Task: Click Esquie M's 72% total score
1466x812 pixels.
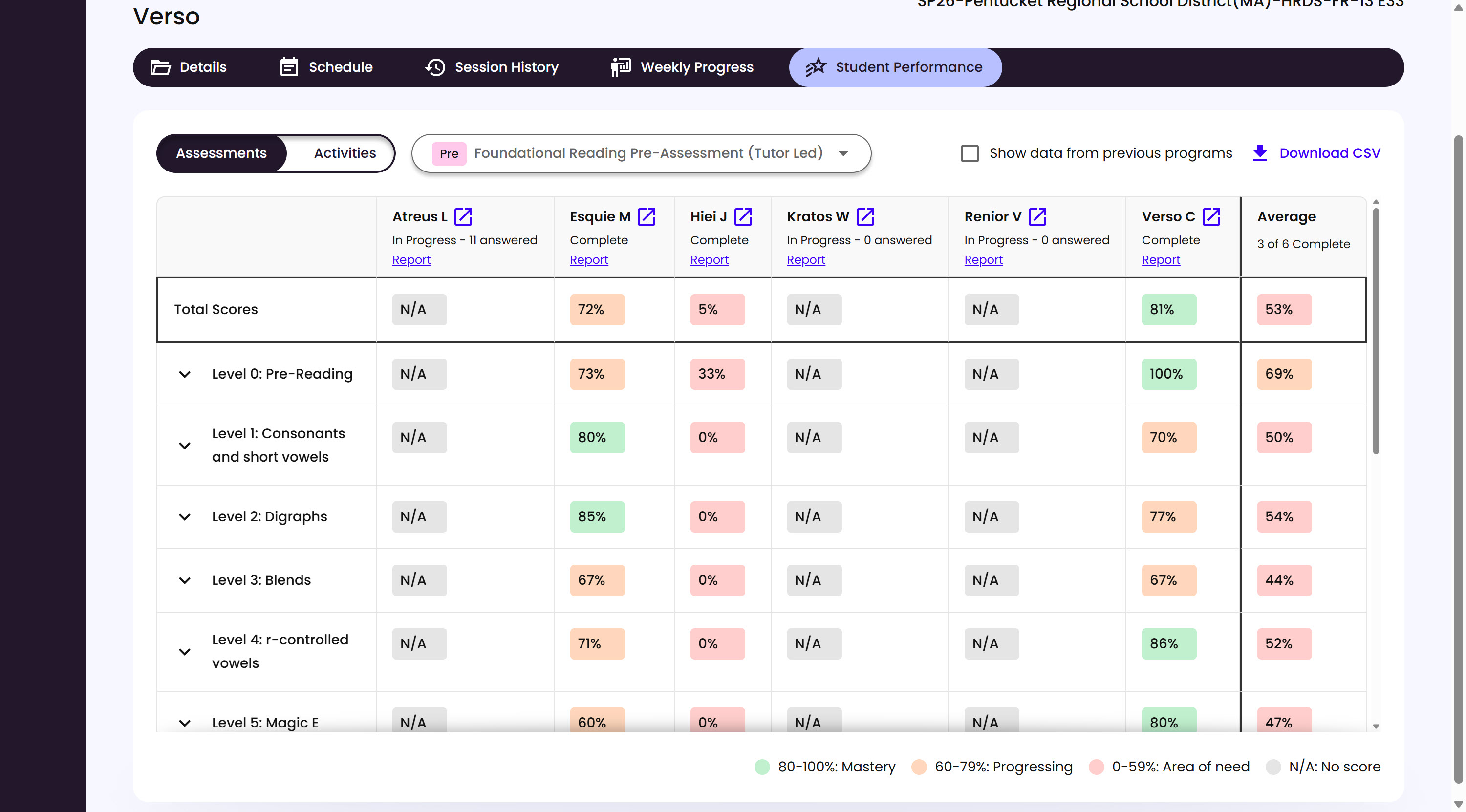Action: [597, 310]
